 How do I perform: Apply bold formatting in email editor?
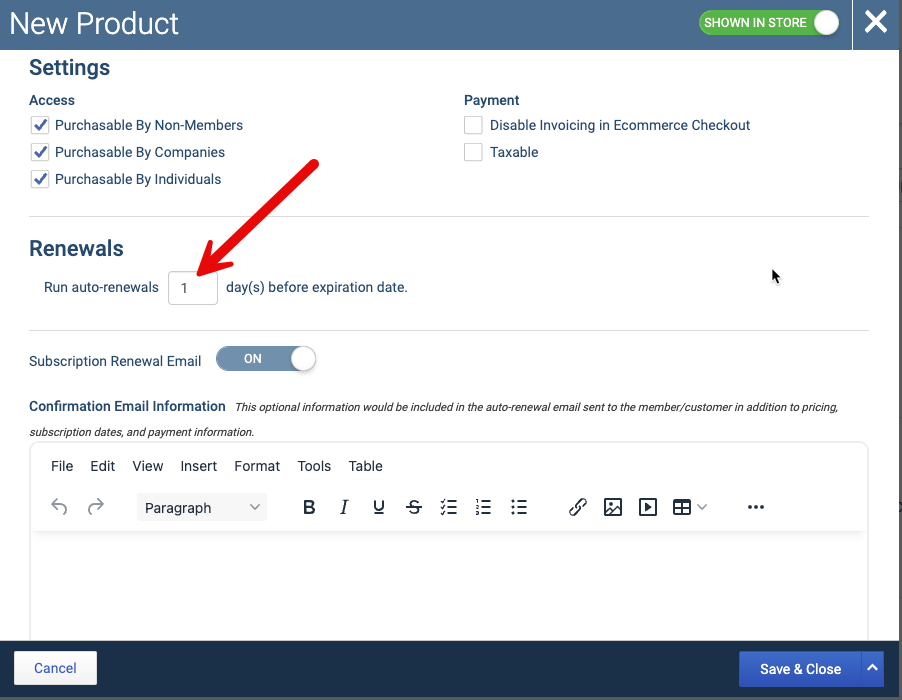309,507
